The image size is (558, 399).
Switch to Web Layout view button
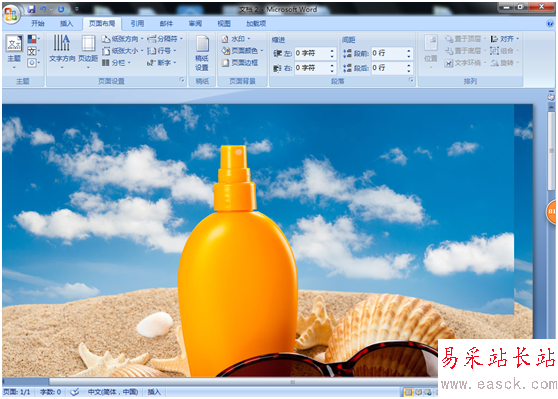click(428, 392)
